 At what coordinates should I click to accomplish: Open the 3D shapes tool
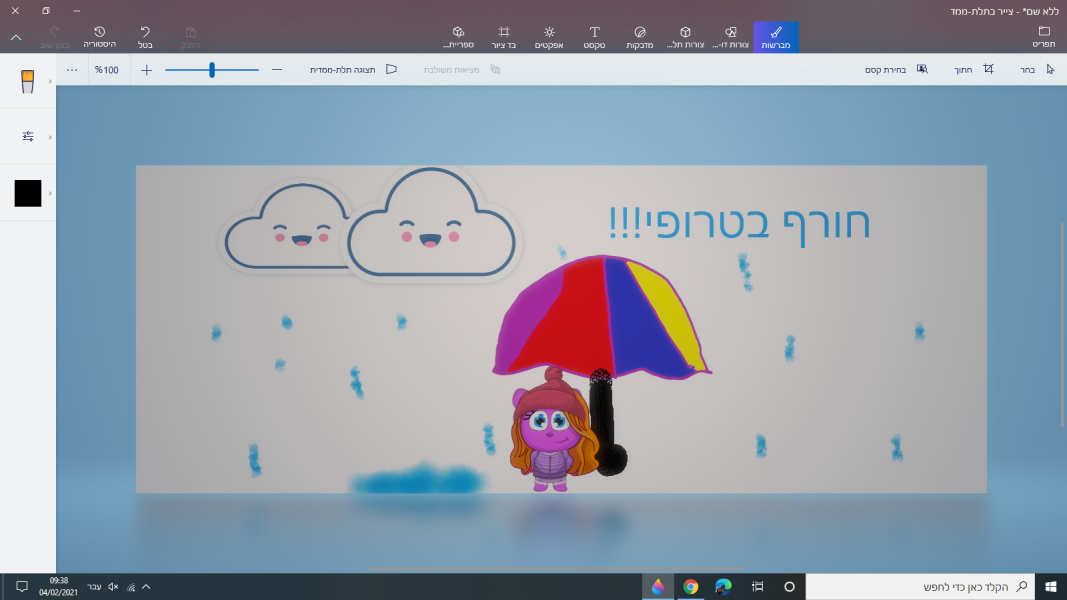685,37
